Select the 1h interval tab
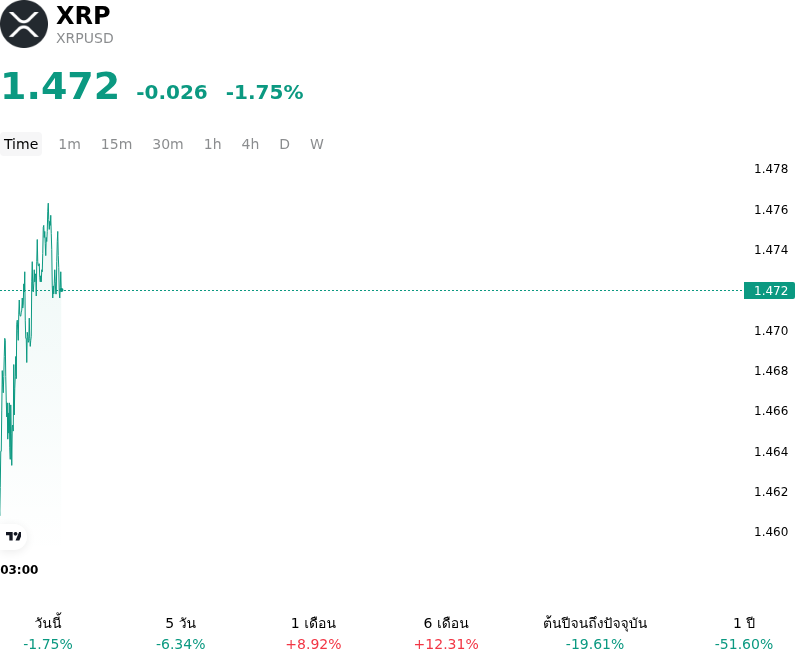This screenshot has width=800, height=664. (x=213, y=144)
